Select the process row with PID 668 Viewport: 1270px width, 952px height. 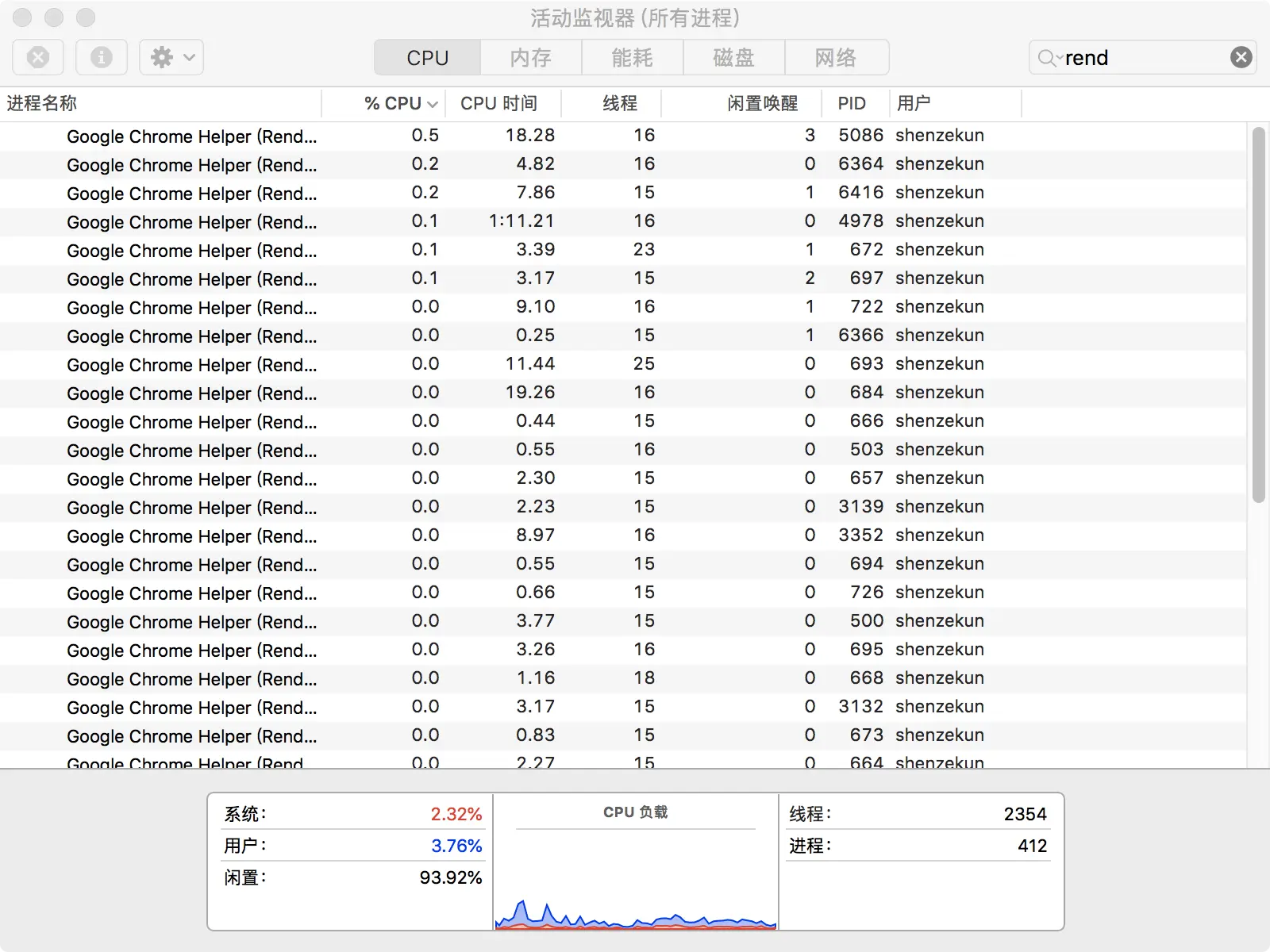tap(623, 678)
